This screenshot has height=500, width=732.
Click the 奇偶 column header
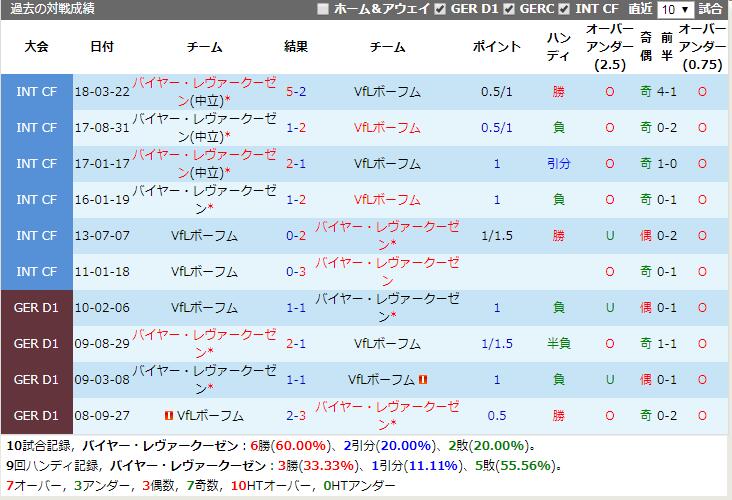click(x=646, y=46)
